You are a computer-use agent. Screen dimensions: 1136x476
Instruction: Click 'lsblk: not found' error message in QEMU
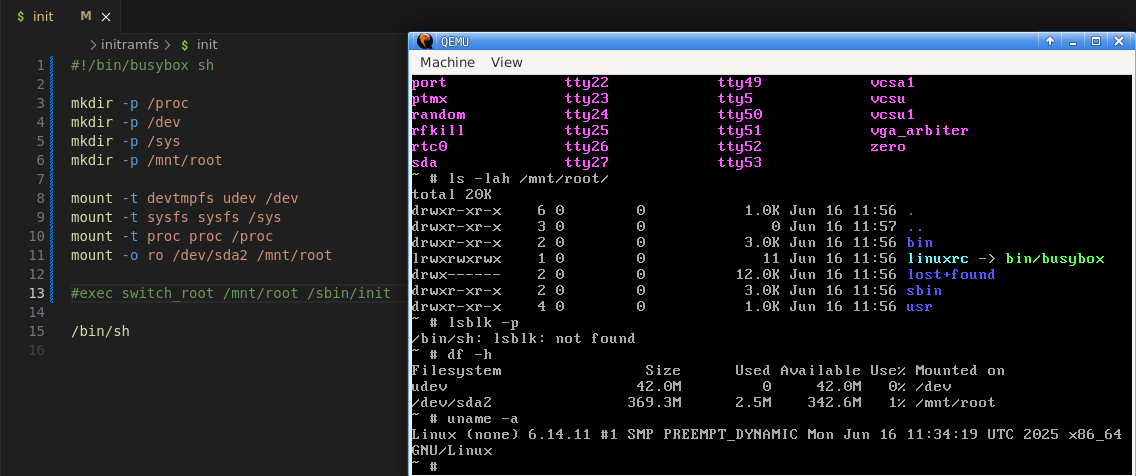click(564, 338)
